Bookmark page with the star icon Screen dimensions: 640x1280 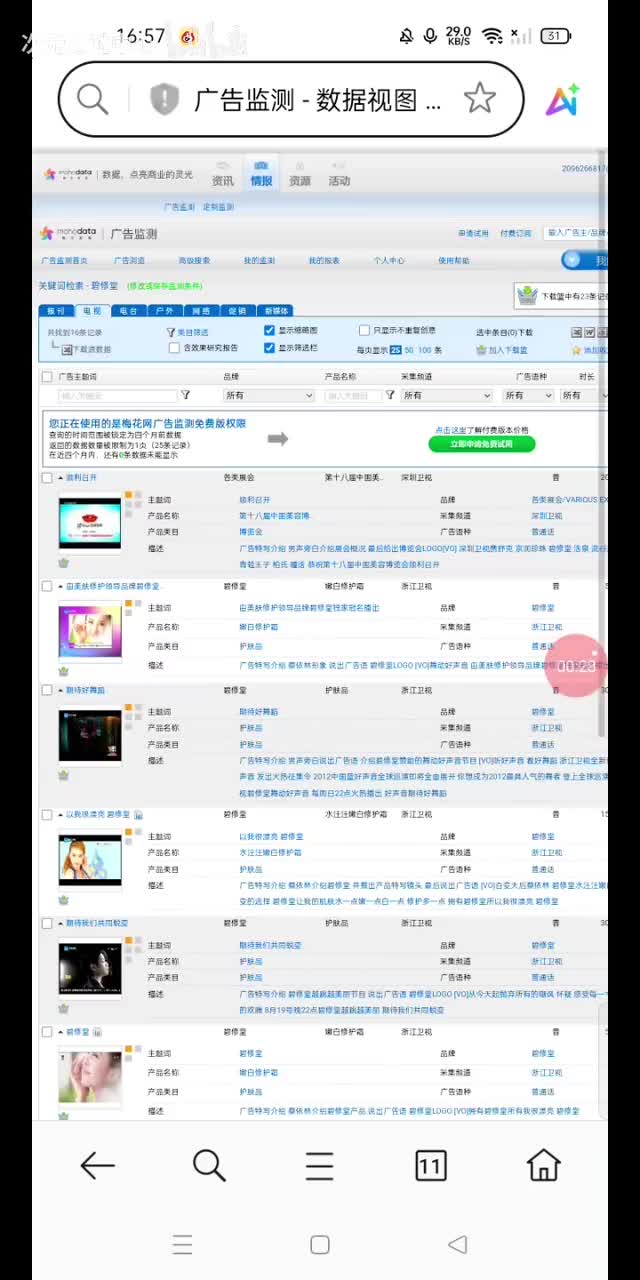pos(480,98)
